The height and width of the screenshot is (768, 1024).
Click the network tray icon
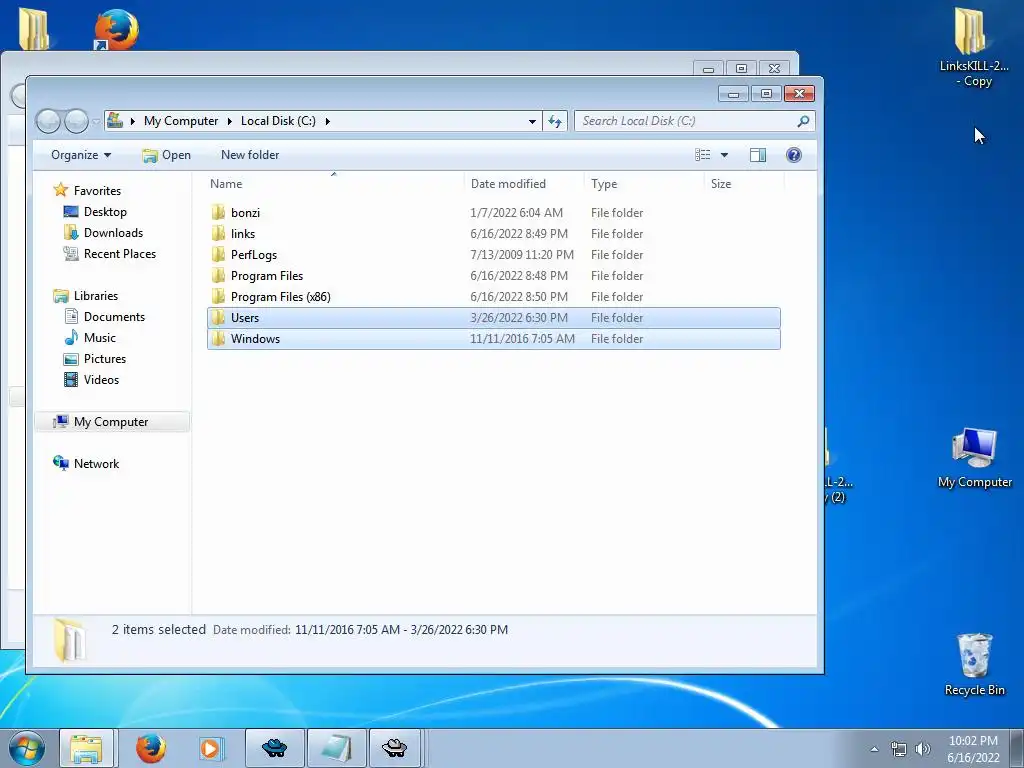click(x=899, y=749)
